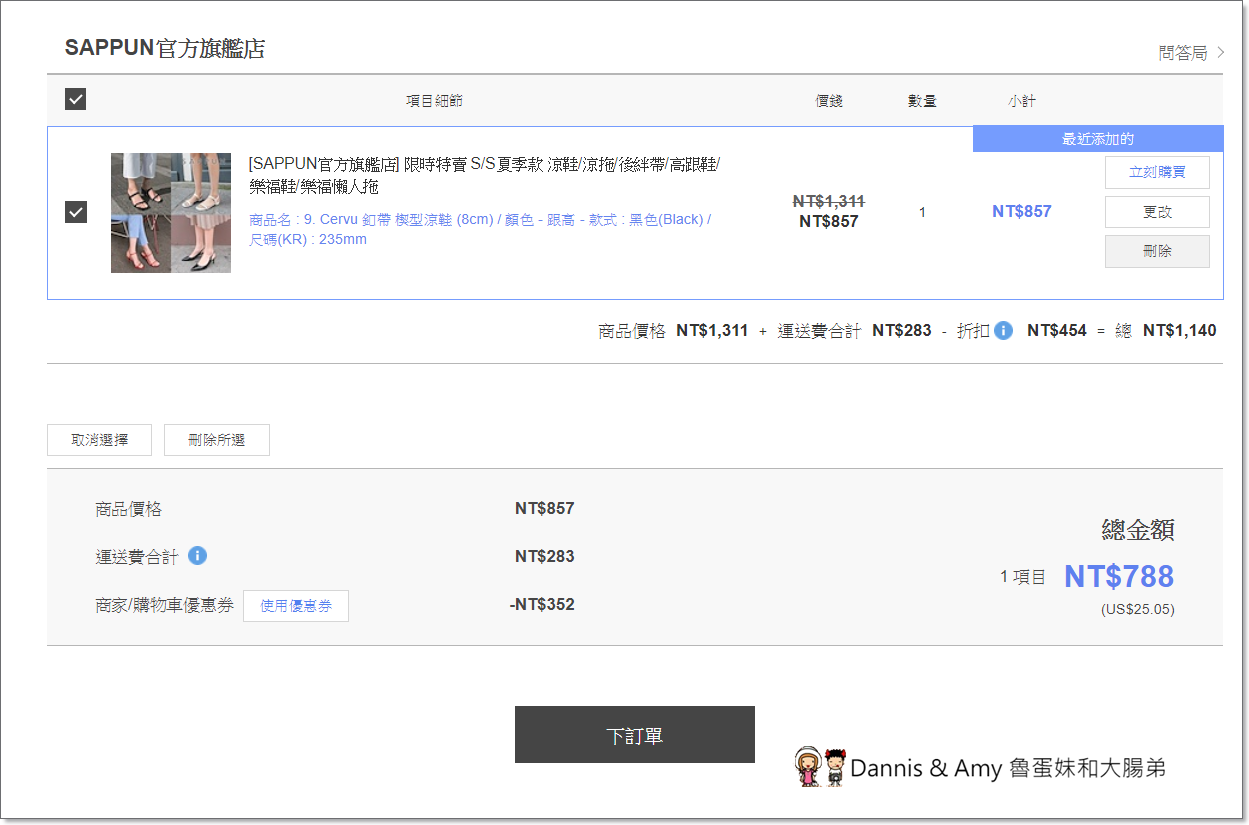
Task: Open the 問答局 chevron link
Action: coord(1191,53)
